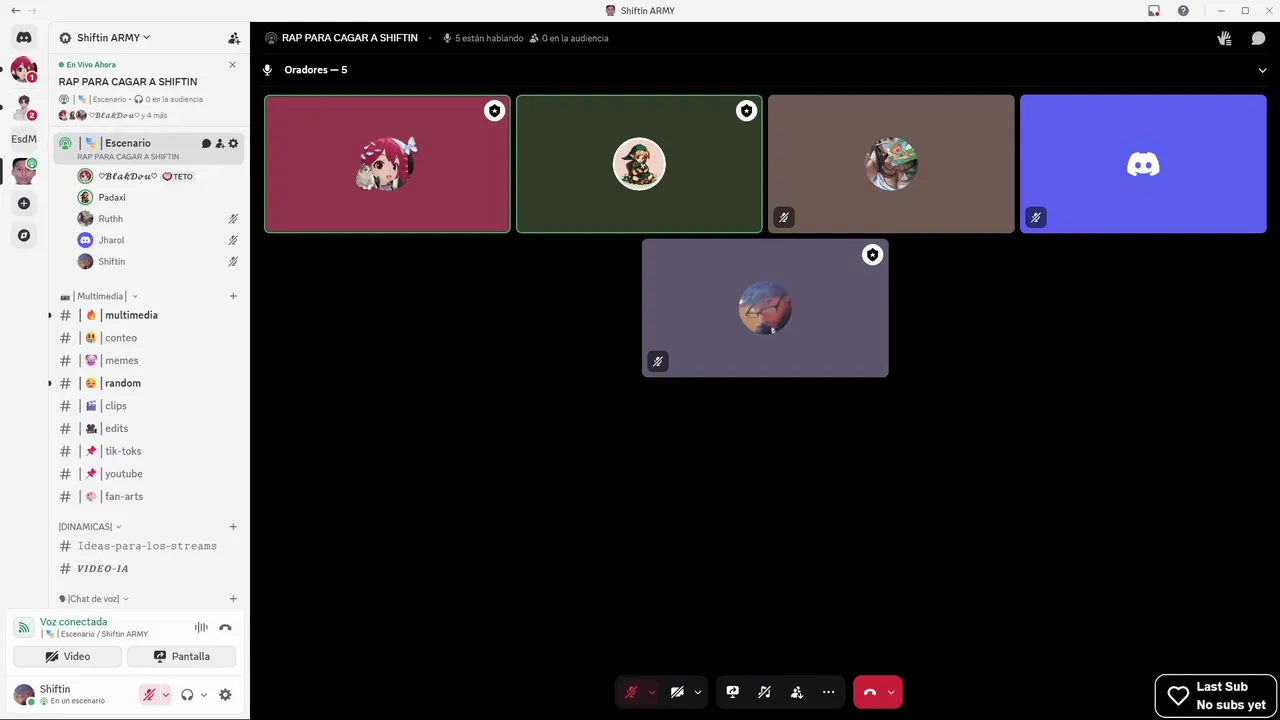
Task: Open the raise hand requests icon
Action: (x=1224, y=38)
